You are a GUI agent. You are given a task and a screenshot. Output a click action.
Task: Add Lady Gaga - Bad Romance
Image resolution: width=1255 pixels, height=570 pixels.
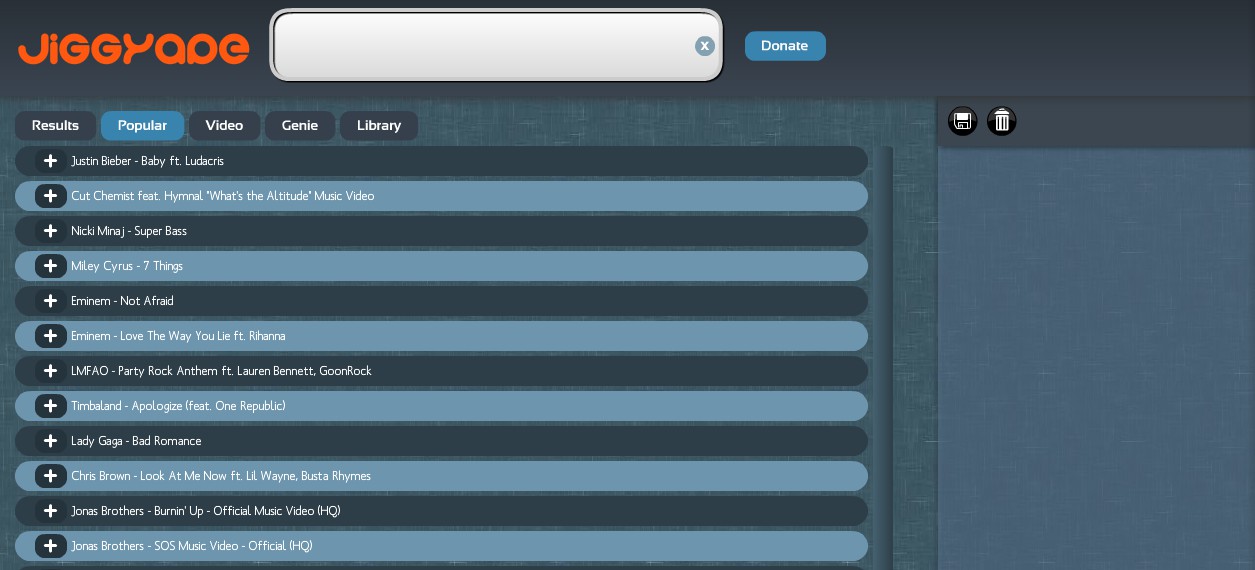[x=50, y=441]
